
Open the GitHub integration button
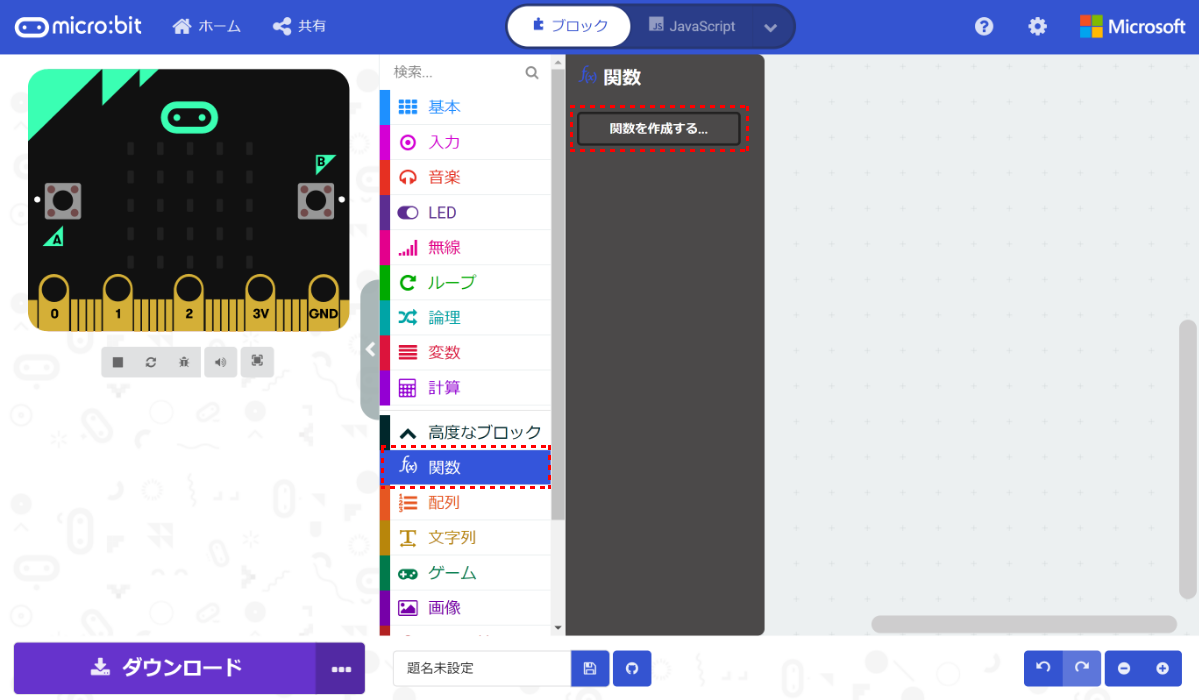point(632,668)
